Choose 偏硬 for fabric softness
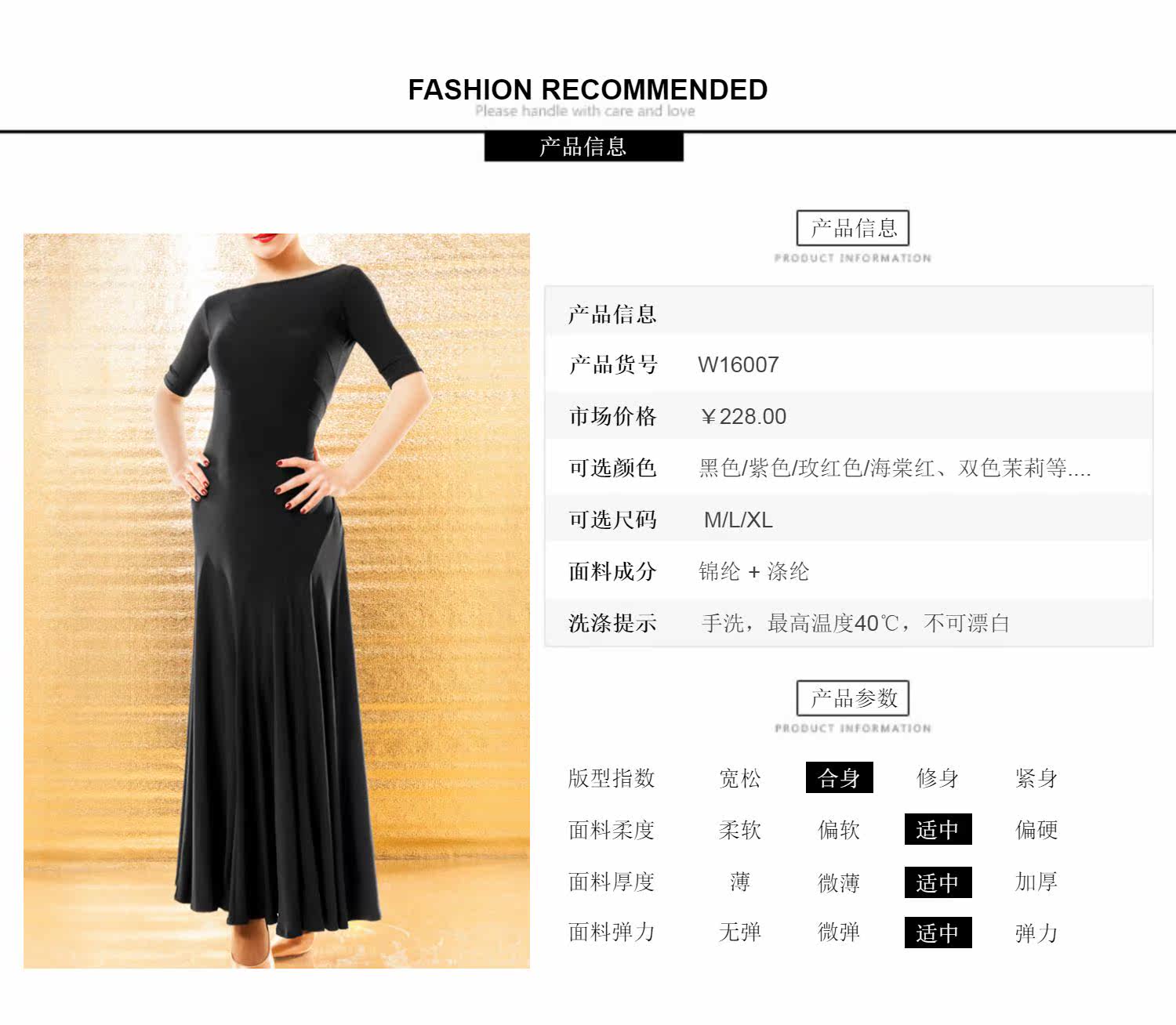The image size is (1176, 1025). coord(1036,830)
